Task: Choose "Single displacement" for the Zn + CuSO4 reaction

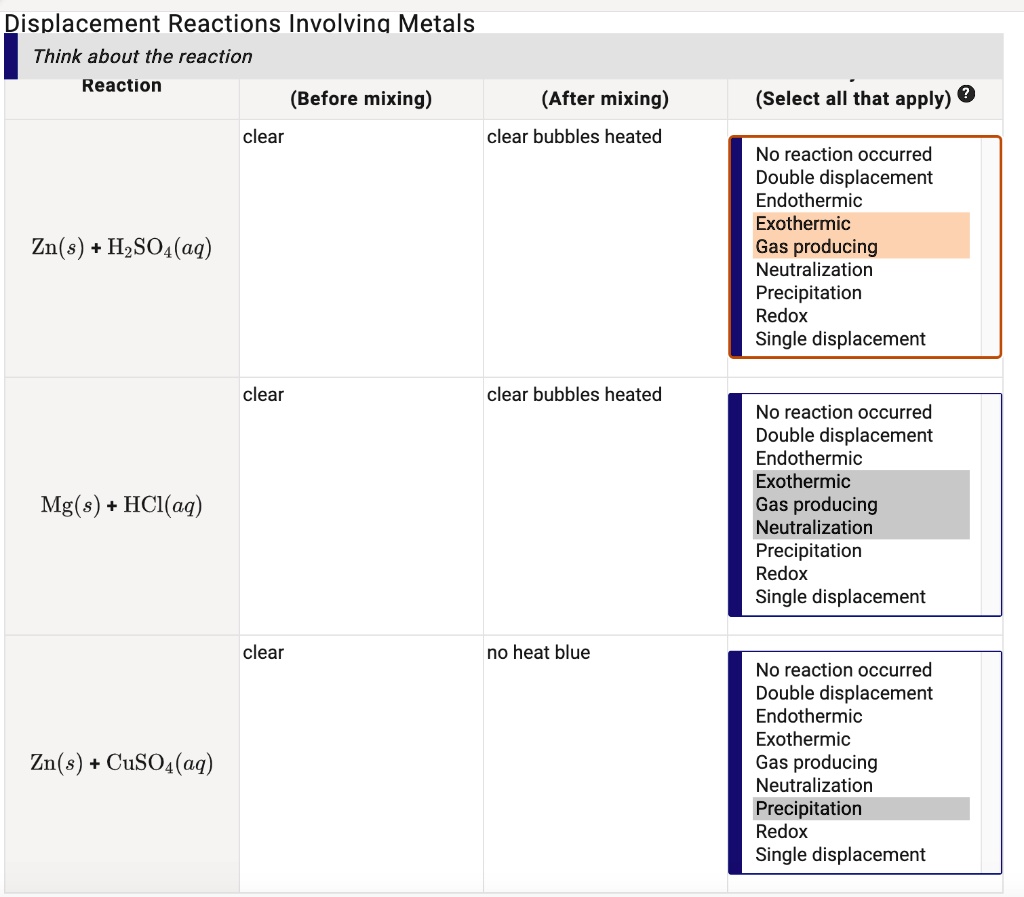Action: click(840, 855)
